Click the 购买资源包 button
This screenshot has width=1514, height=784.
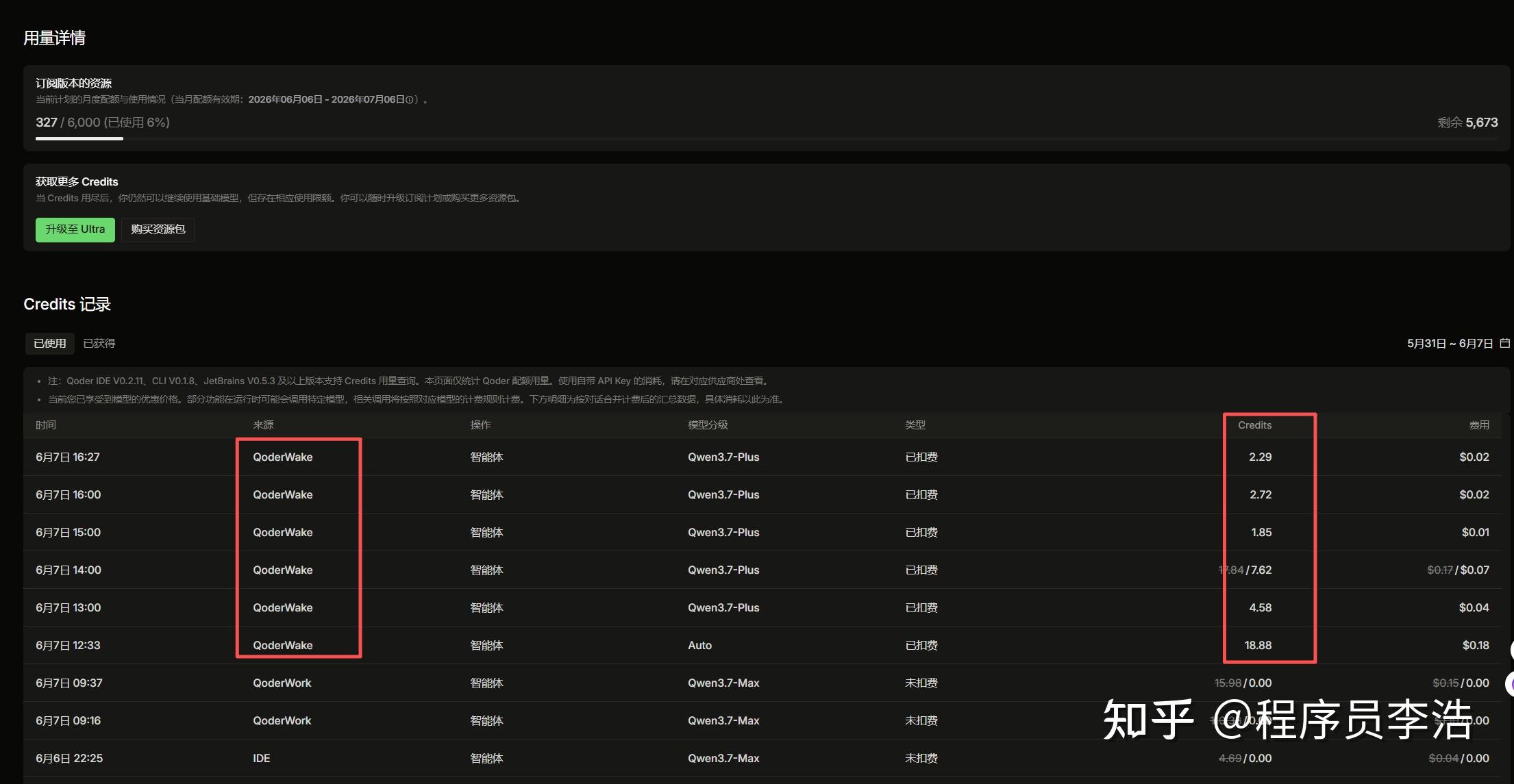[158, 229]
